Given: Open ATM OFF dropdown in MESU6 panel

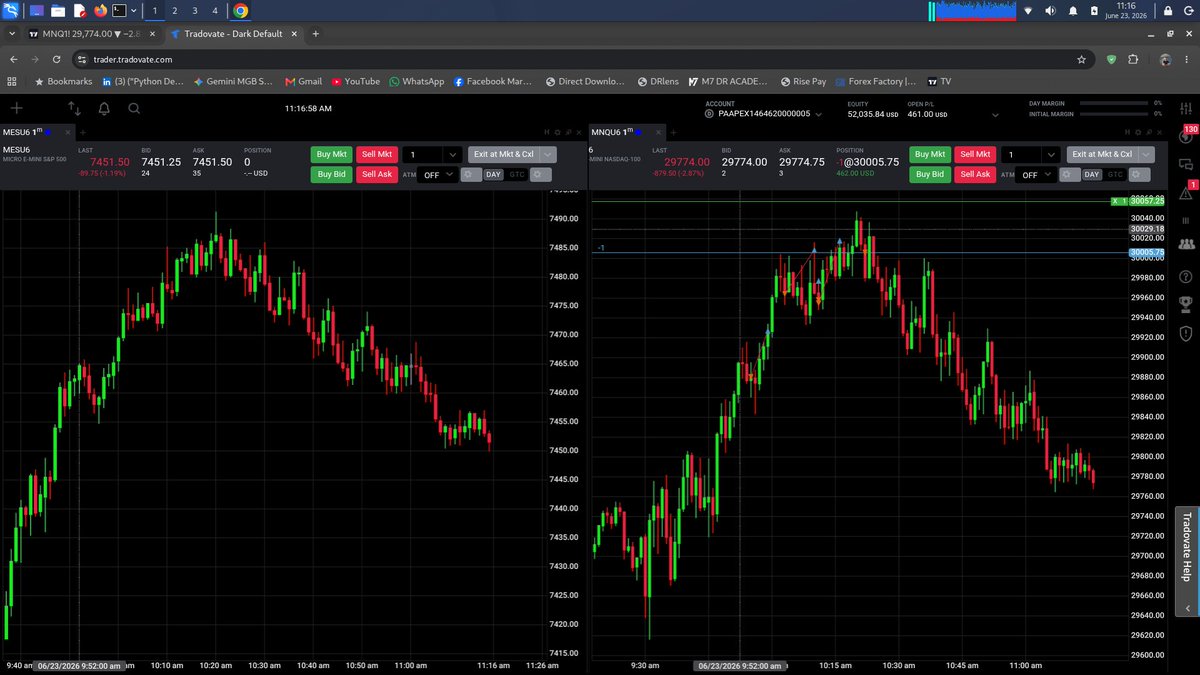Looking at the screenshot, I should point(438,174).
